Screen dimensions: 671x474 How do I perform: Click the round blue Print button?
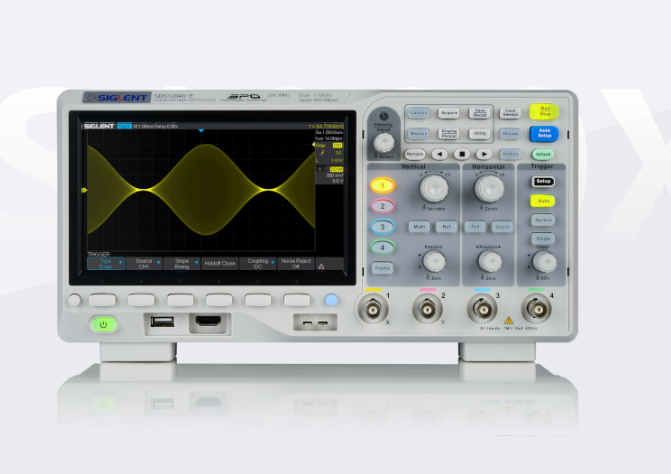[331, 299]
